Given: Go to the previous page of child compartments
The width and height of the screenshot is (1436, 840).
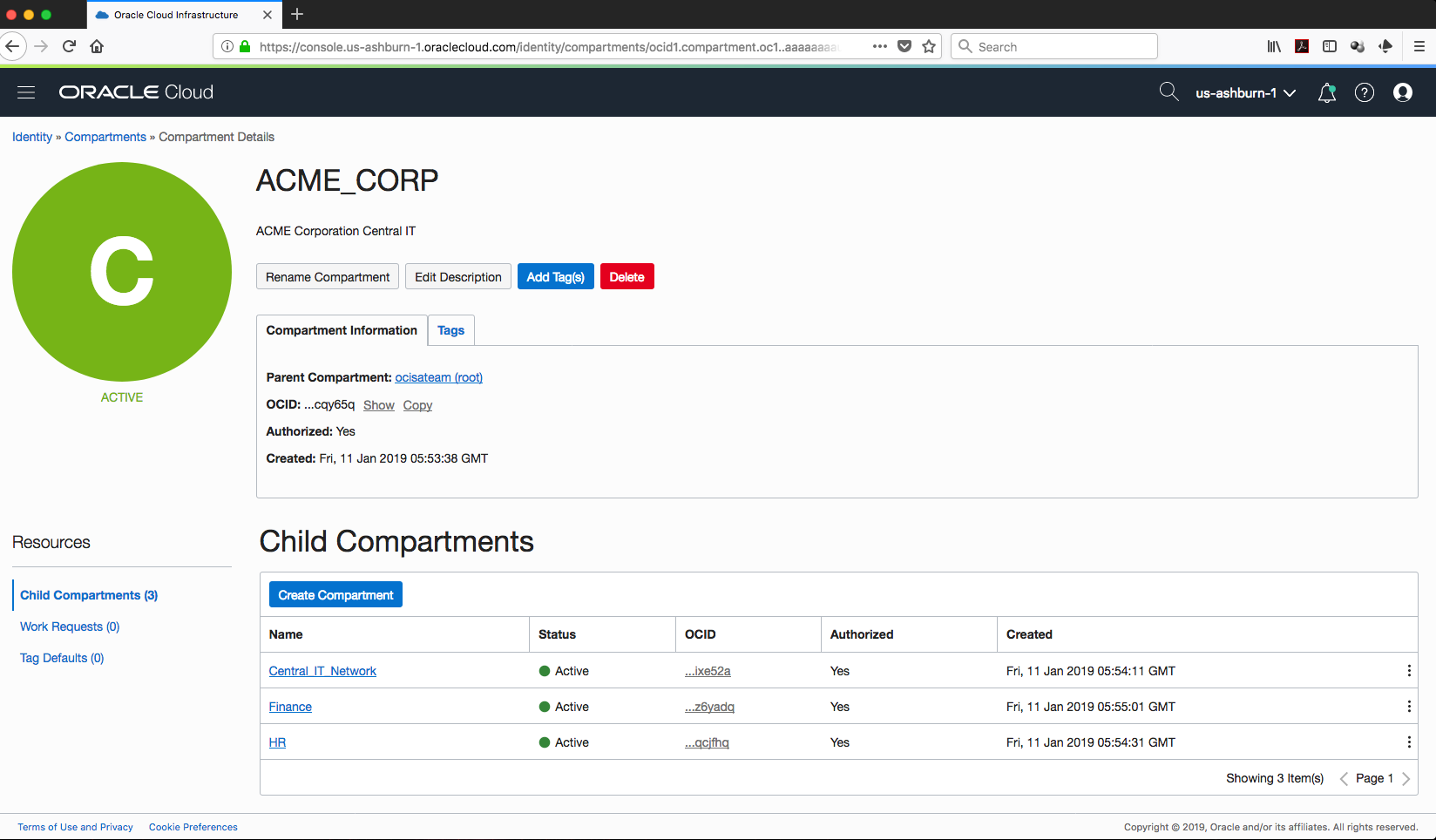Looking at the screenshot, I should coord(1344,778).
